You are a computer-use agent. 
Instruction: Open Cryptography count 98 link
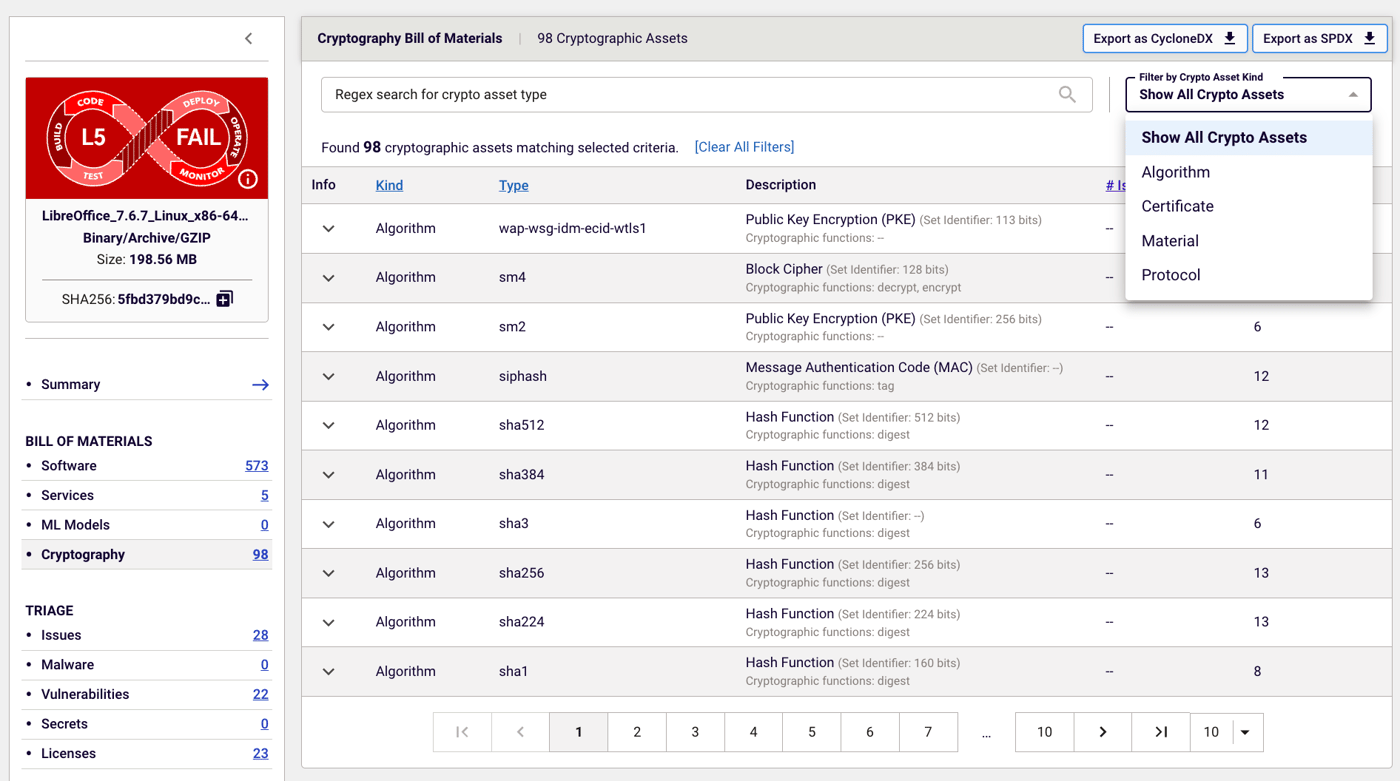tap(260, 555)
